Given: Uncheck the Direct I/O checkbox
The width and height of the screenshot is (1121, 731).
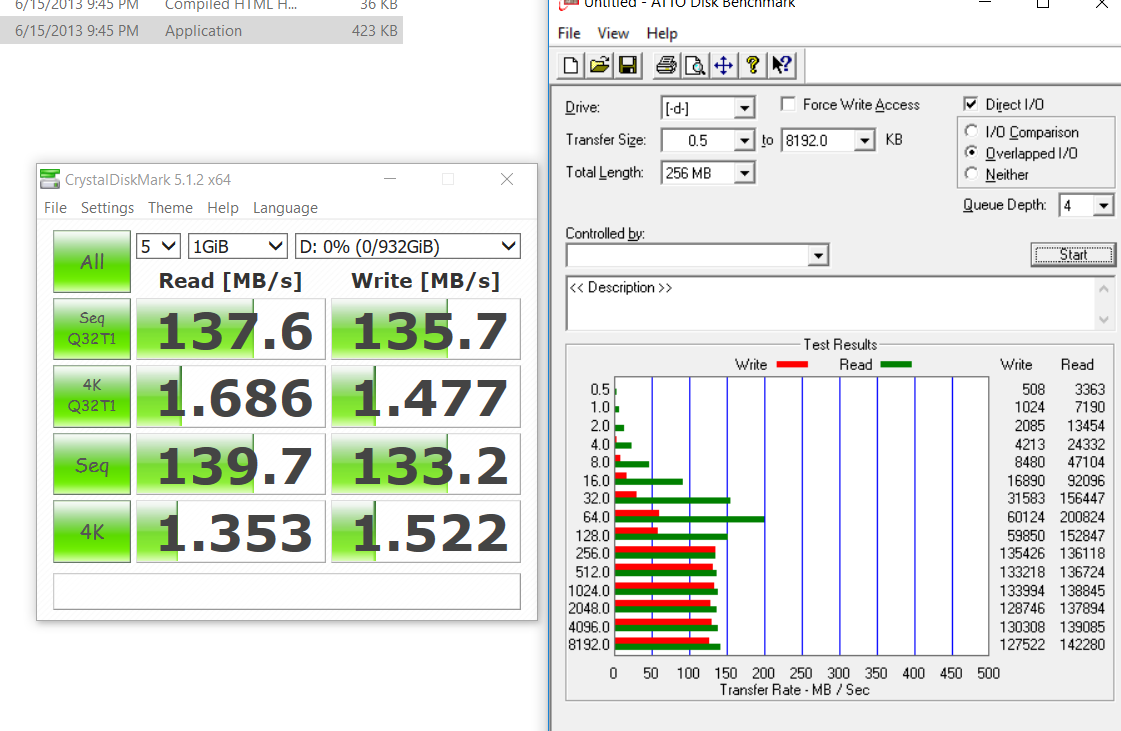Looking at the screenshot, I should (970, 104).
